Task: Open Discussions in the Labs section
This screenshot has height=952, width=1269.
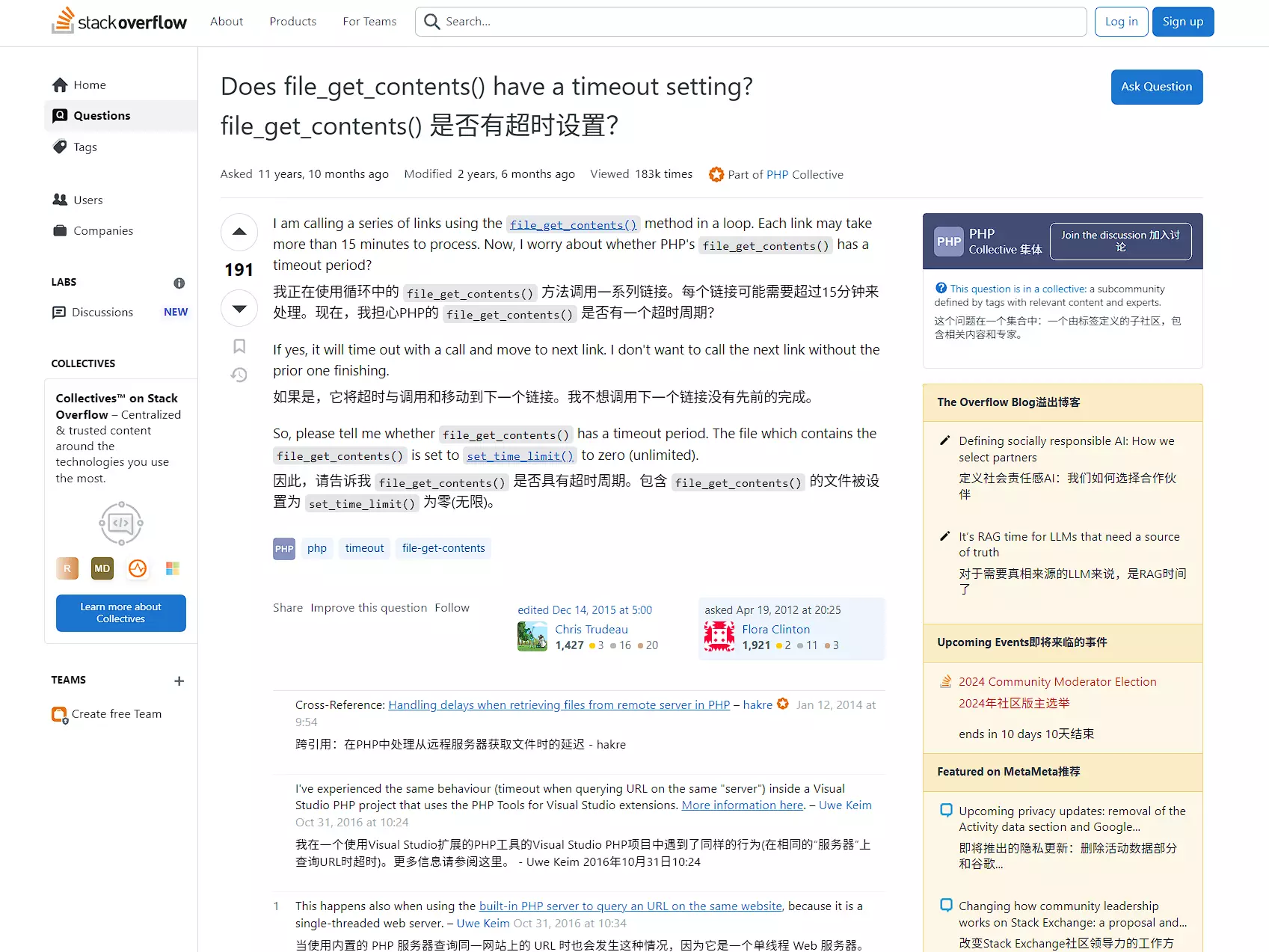Action: (102, 313)
